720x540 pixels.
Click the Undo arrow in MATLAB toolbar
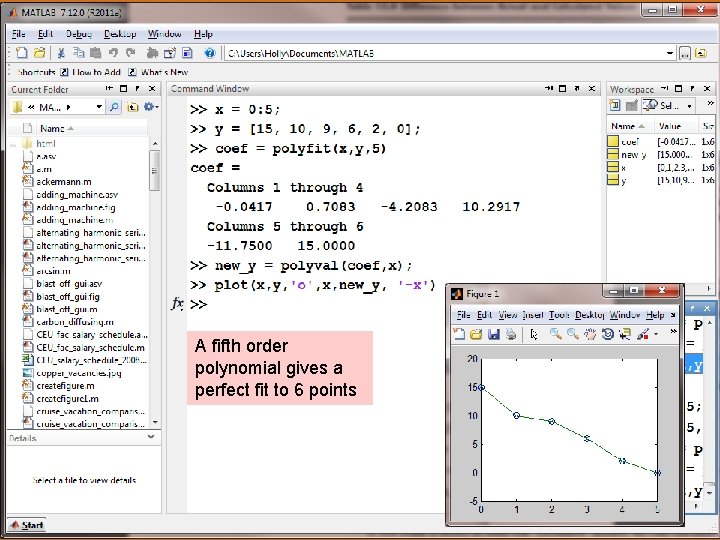(x=113, y=53)
